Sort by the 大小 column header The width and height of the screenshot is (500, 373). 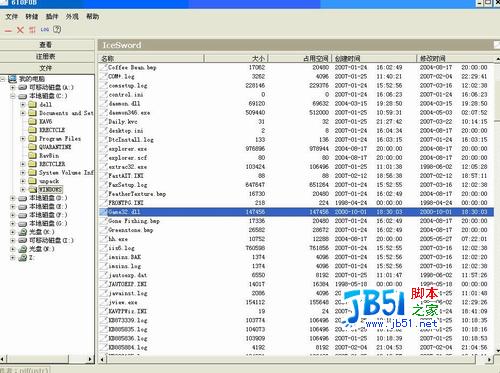click(236, 58)
